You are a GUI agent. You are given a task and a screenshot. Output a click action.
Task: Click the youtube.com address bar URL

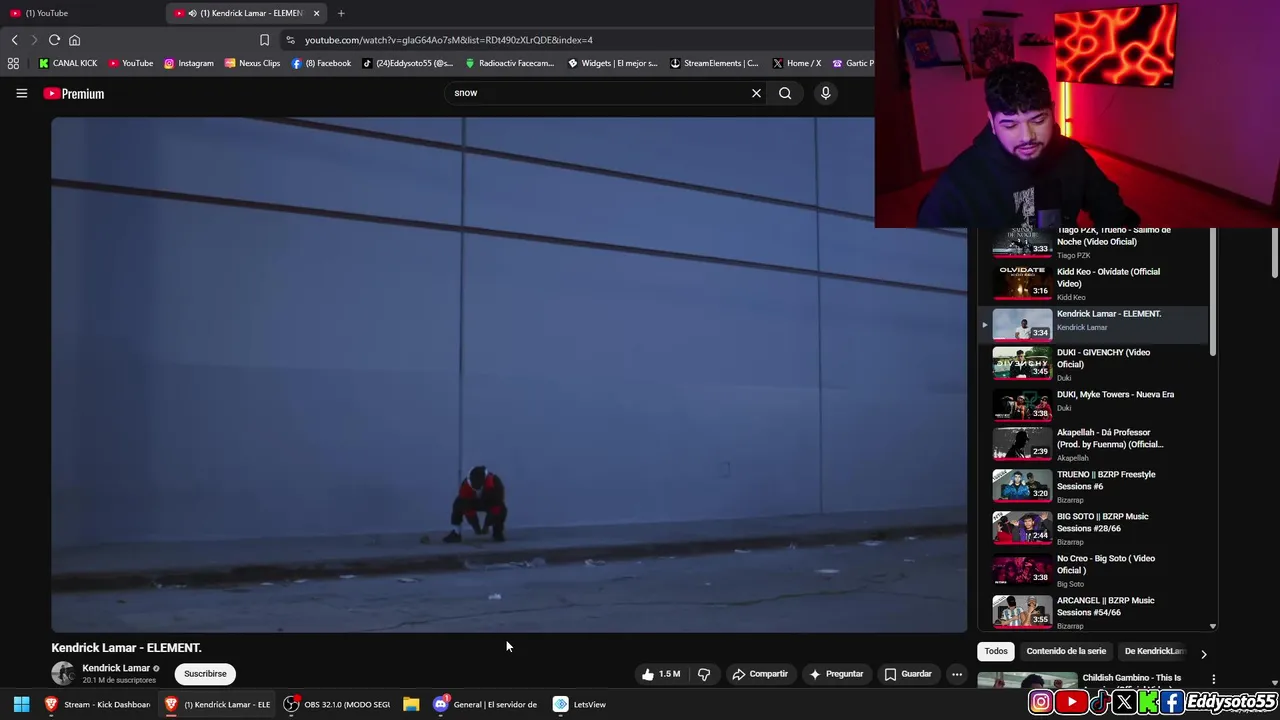[449, 40]
